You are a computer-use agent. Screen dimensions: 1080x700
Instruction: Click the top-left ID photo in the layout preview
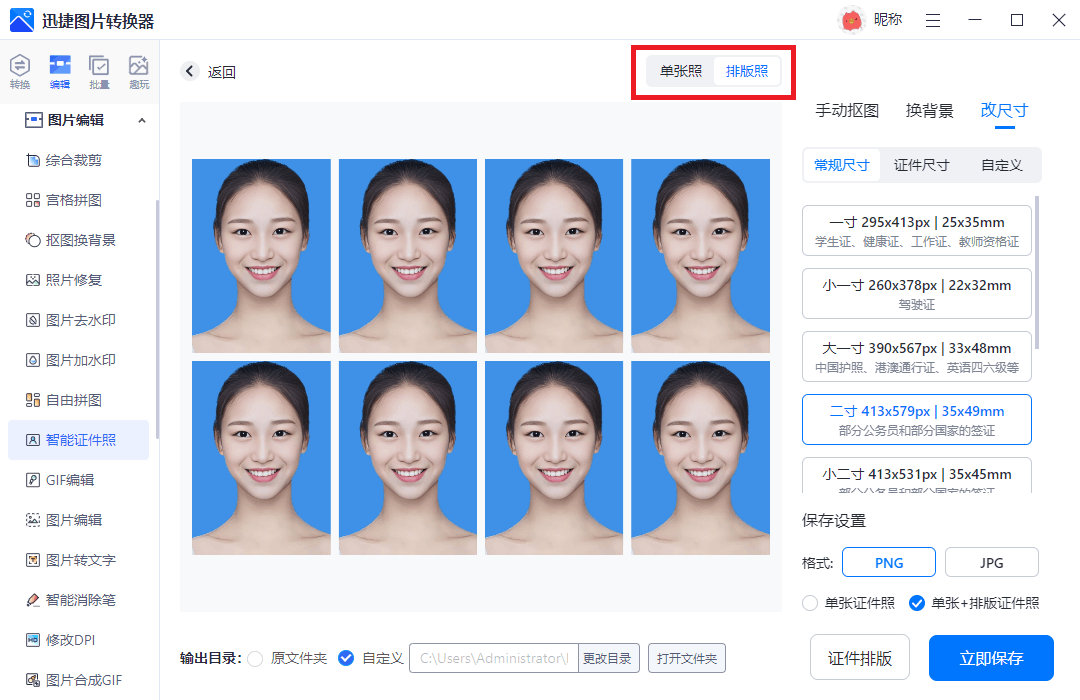tap(261, 256)
